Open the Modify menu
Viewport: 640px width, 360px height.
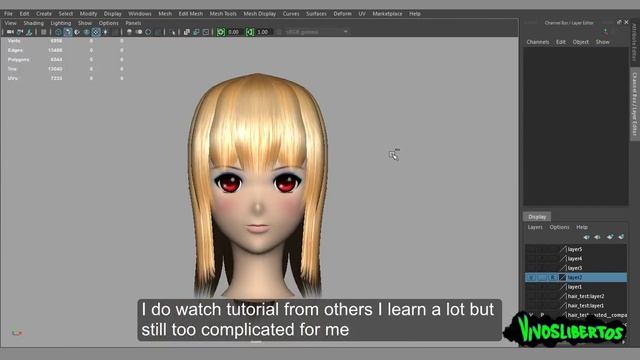coord(88,13)
